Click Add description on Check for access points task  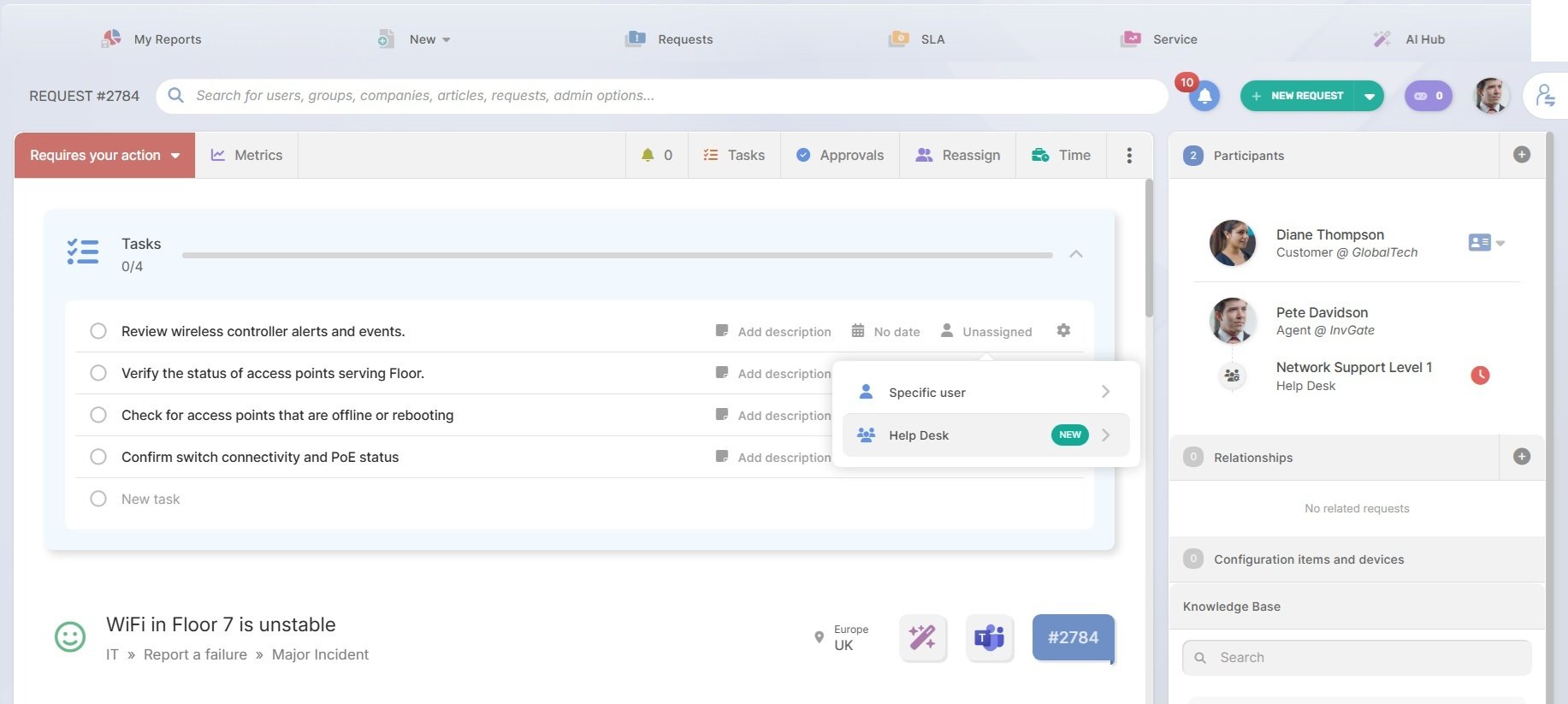click(x=784, y=415)
